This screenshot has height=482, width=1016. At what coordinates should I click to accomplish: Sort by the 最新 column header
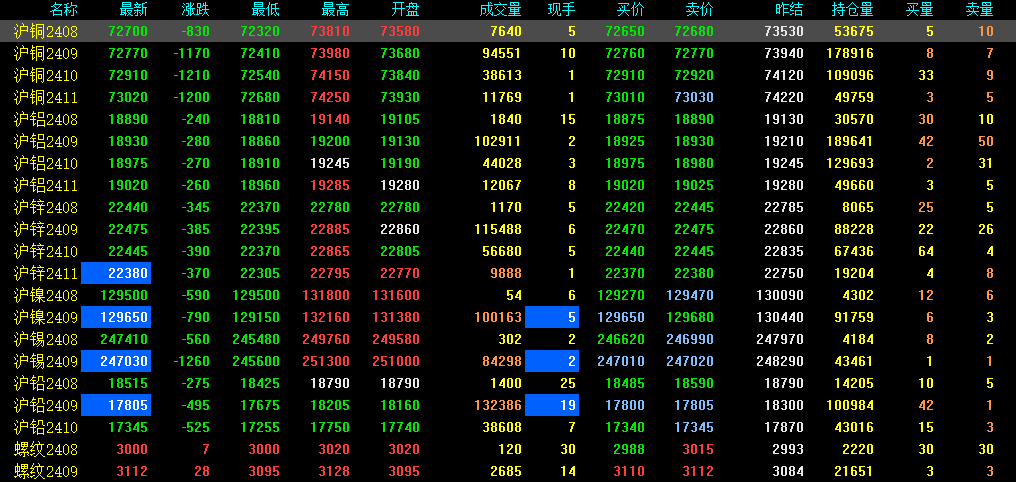pos(133,9)
